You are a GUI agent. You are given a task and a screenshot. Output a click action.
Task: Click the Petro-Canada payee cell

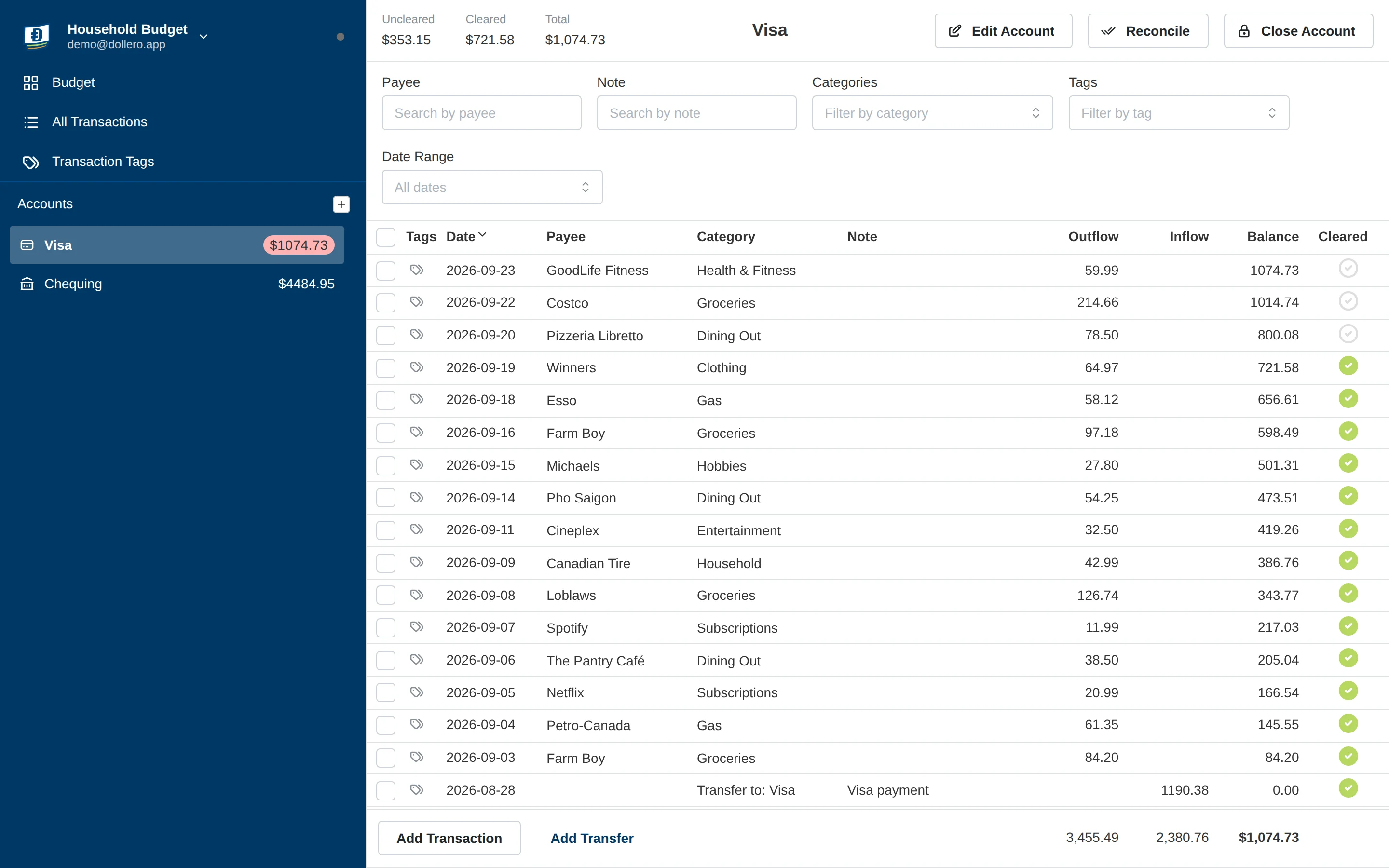588,726
